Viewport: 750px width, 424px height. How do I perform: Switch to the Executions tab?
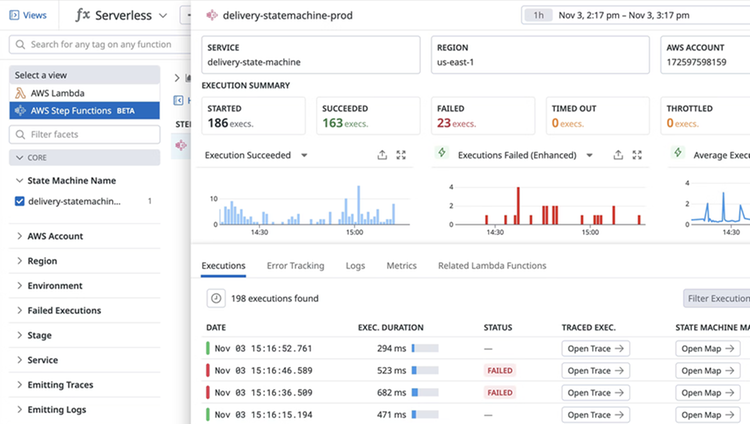tap(223, 266)
